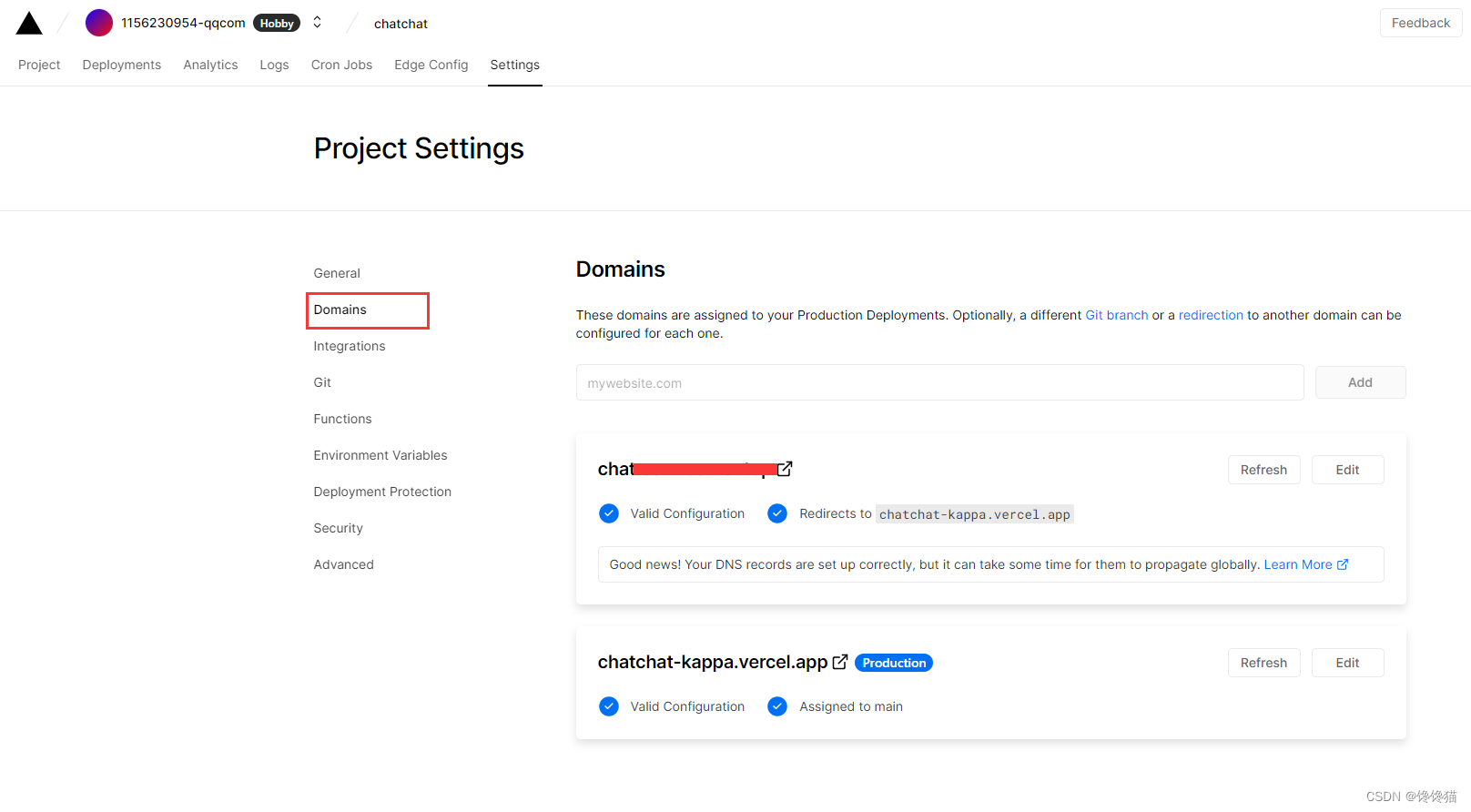Click the Hobby plan badge
Viewport: 1471px width, 812px height.
[277, 23]
